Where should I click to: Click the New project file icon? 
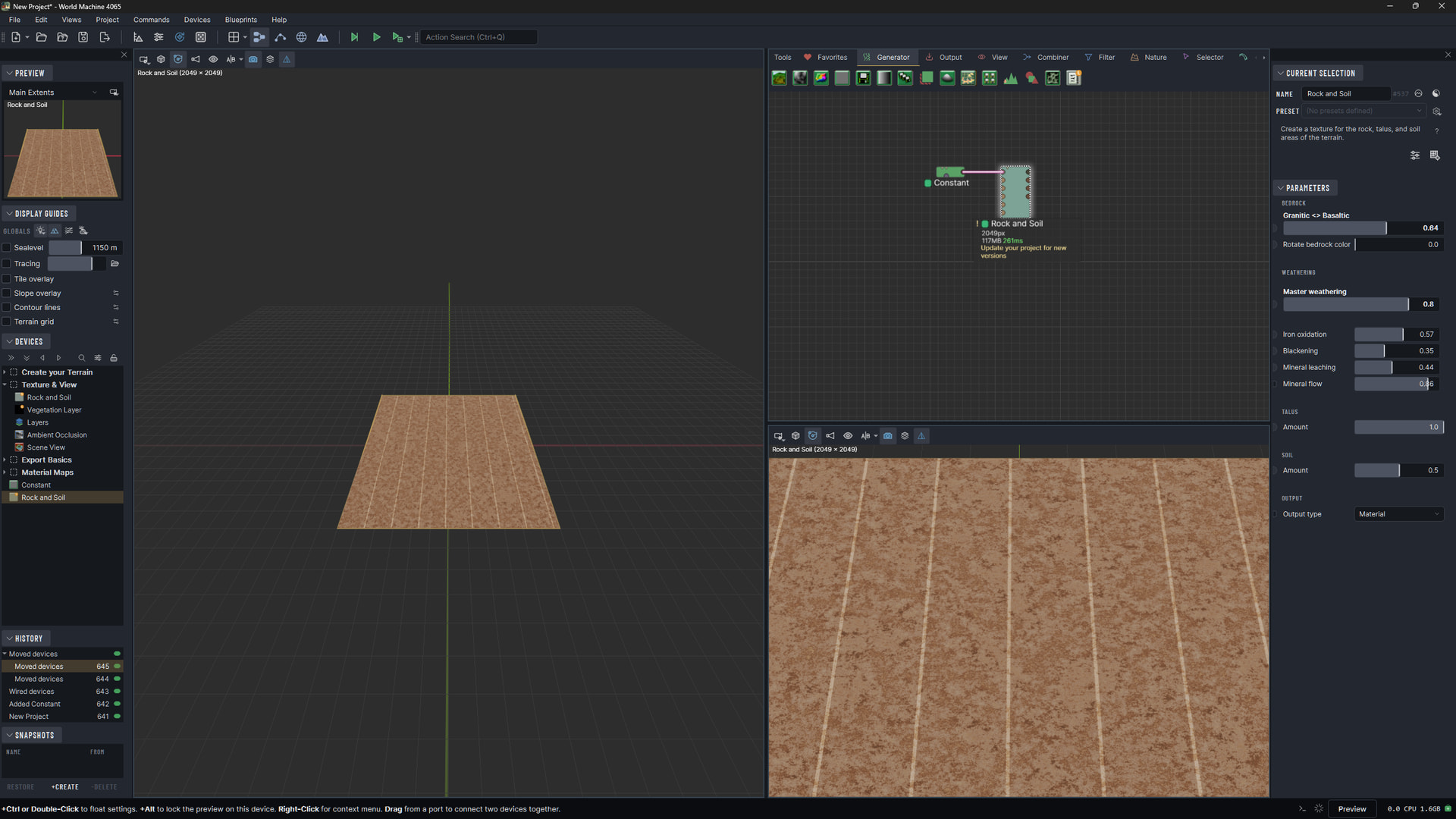tap(16, 37)
